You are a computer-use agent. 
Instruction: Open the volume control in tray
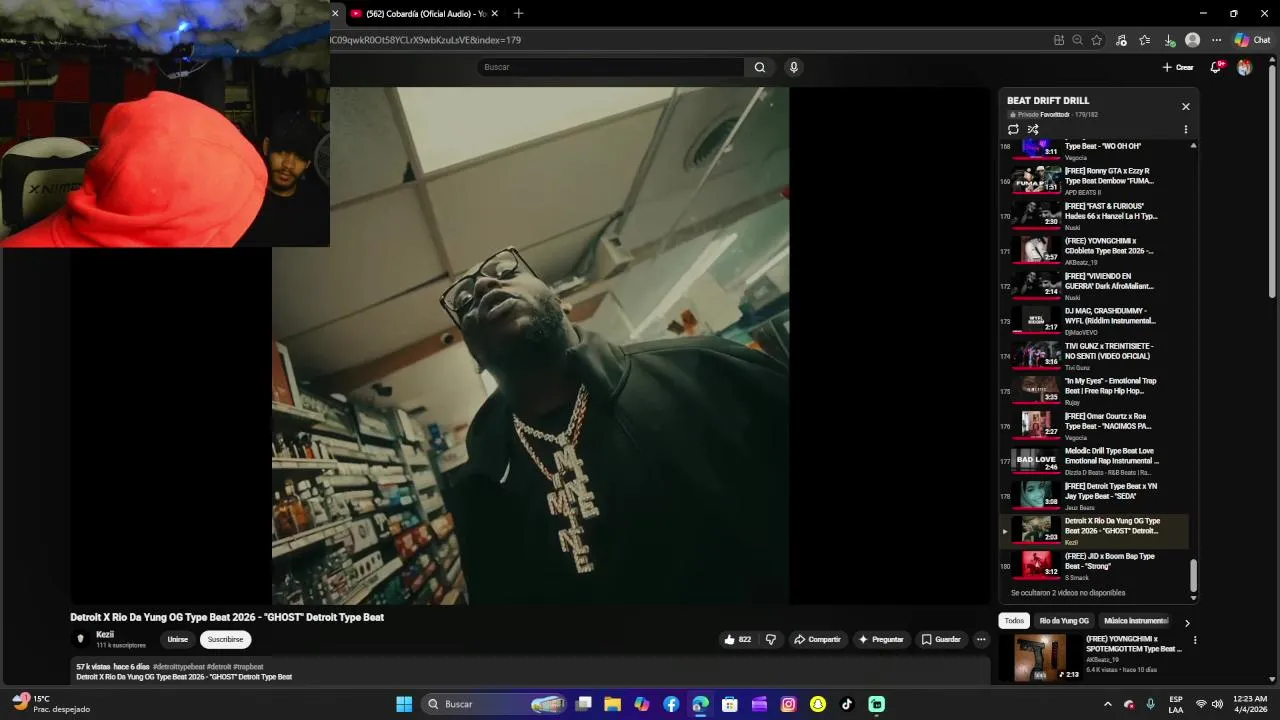click(x=1220, y=704)
